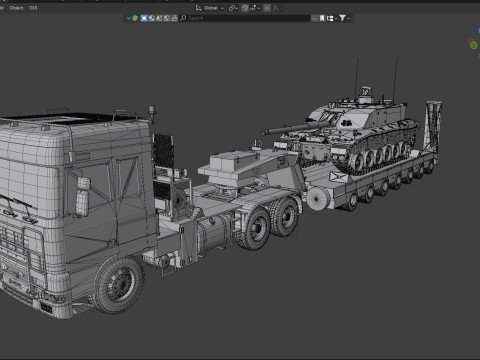Click the green Y axis gizmo circle

coord(473,46)
